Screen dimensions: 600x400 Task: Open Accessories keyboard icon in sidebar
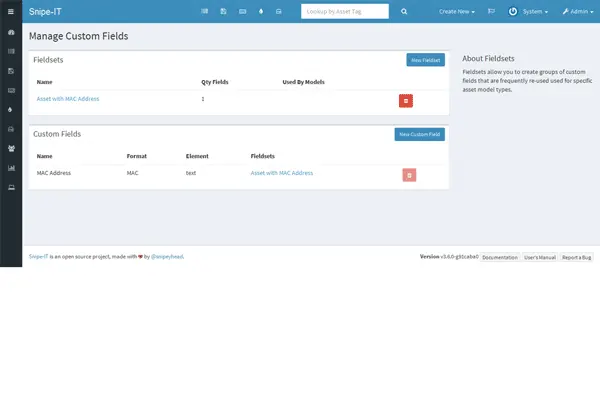tap(10, 90)
